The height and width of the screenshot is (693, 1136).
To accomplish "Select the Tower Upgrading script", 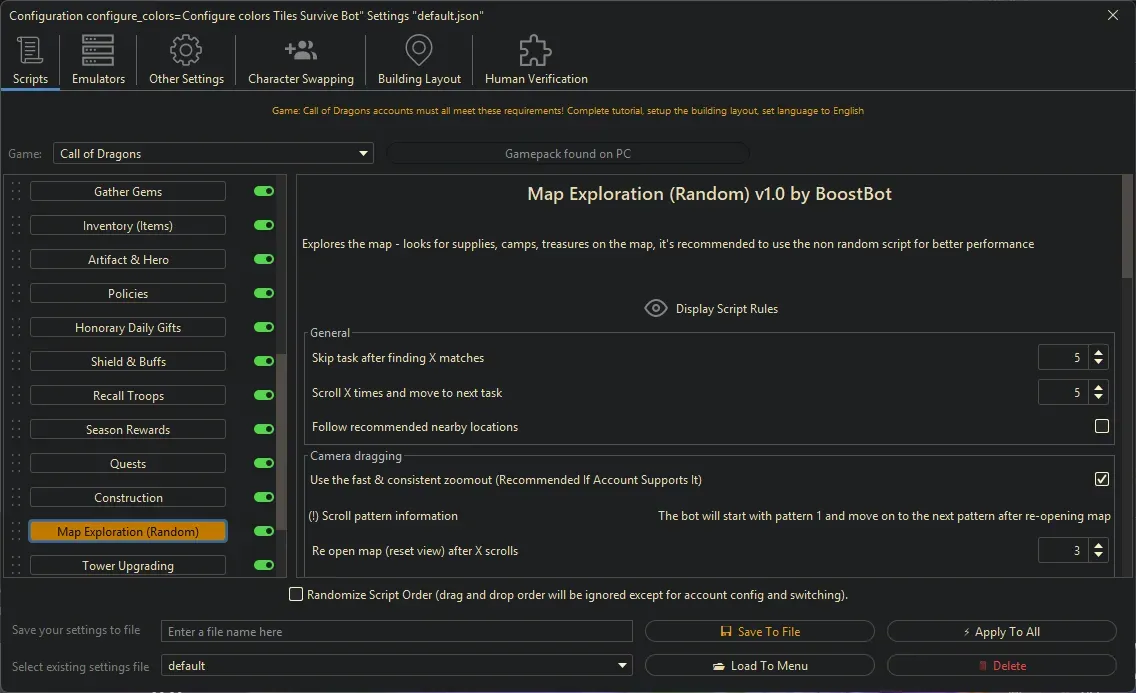I will pos(128,566).
